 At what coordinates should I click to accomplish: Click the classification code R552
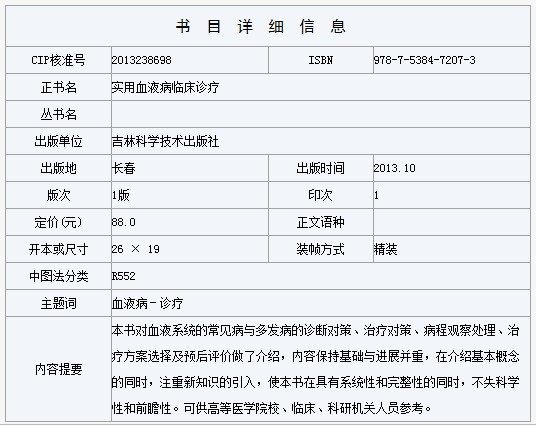(123, 276)
